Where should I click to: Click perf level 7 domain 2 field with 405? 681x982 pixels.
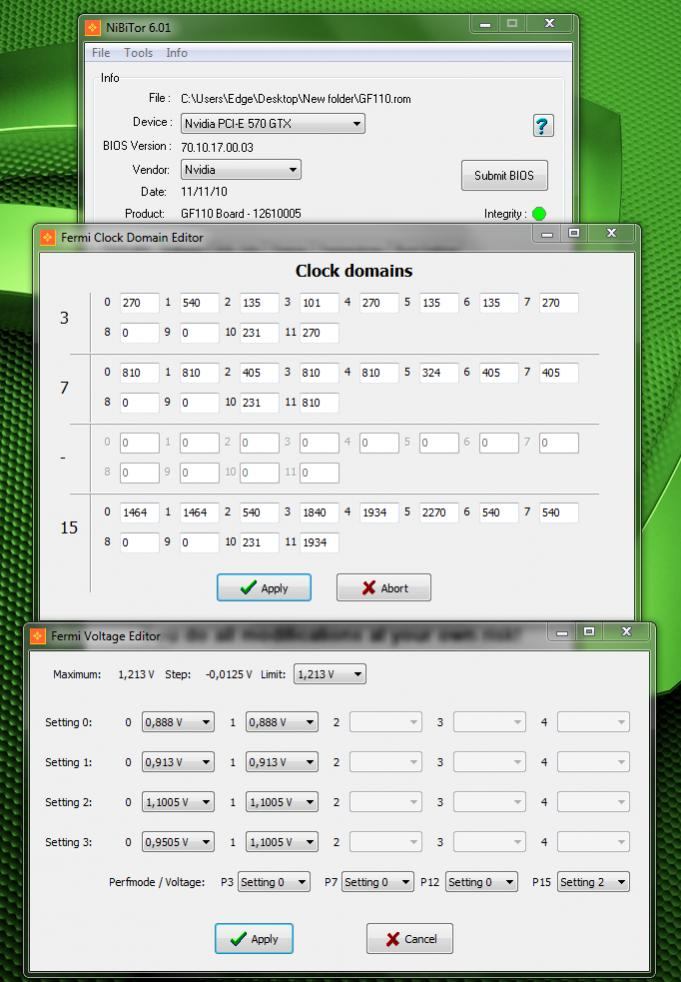pyautogui.click(x=259, y=373)
